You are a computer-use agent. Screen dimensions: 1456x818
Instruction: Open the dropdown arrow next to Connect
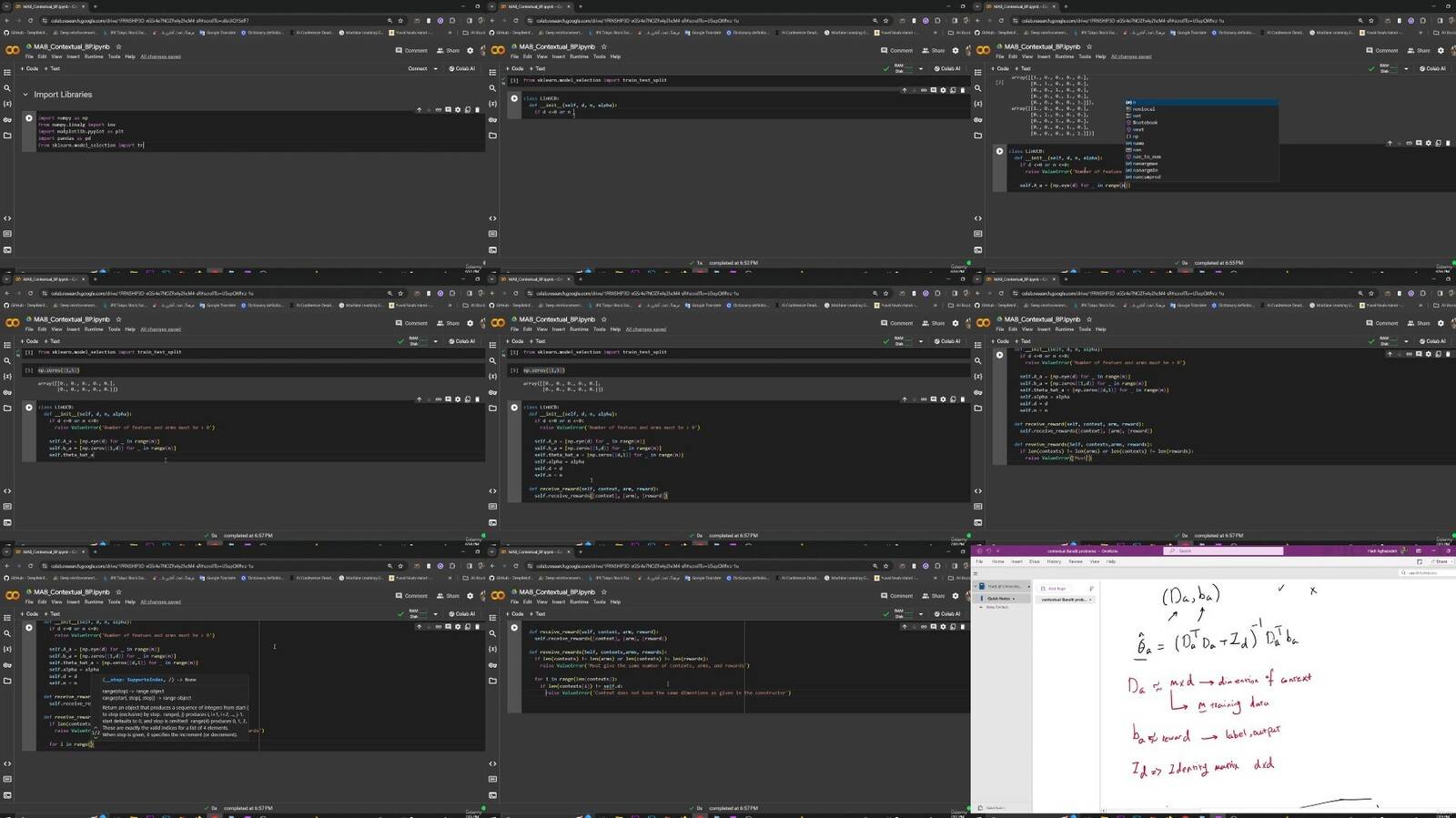click(435, 68)
